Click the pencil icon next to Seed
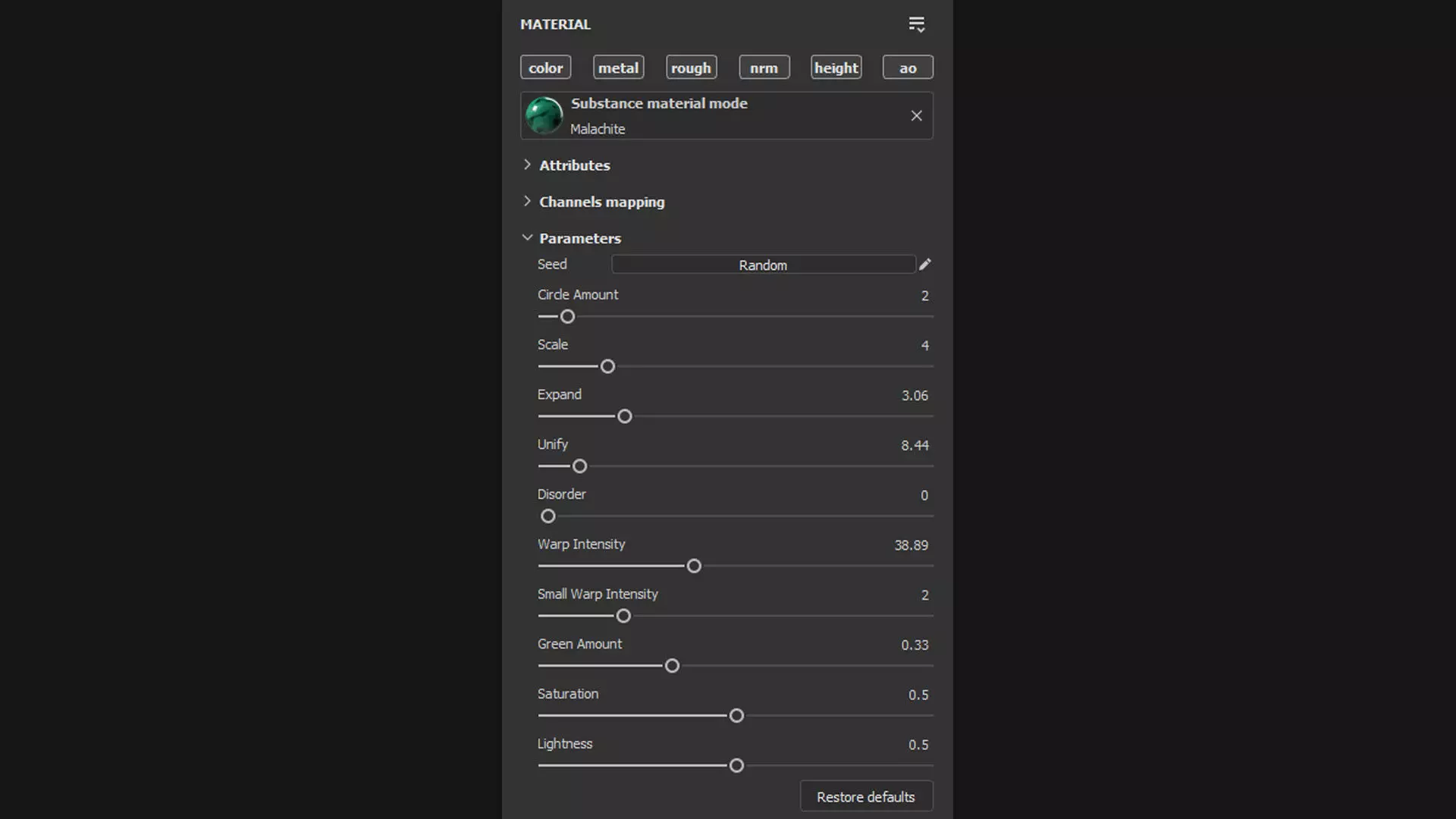This screenshot has height=819, width=1456. pos(924,265)
